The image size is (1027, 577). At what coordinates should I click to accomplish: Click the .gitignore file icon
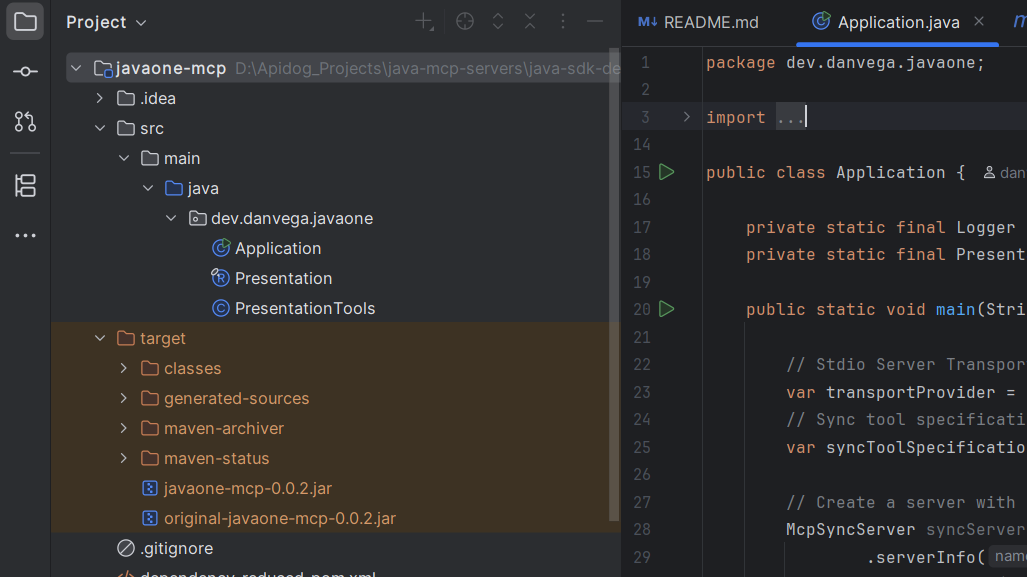coord(126,548)
